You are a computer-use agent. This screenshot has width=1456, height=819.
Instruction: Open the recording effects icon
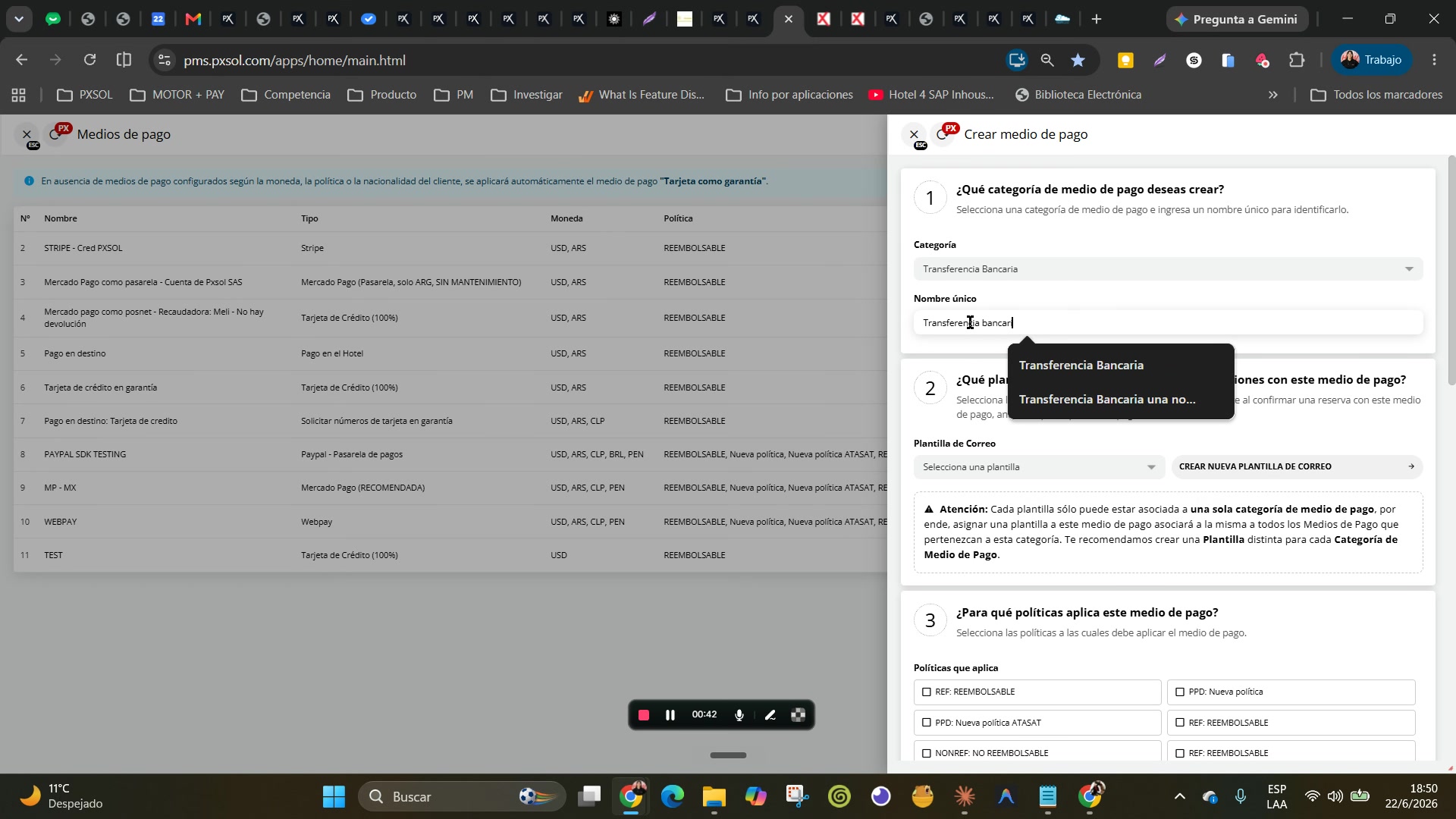point(798,715)
